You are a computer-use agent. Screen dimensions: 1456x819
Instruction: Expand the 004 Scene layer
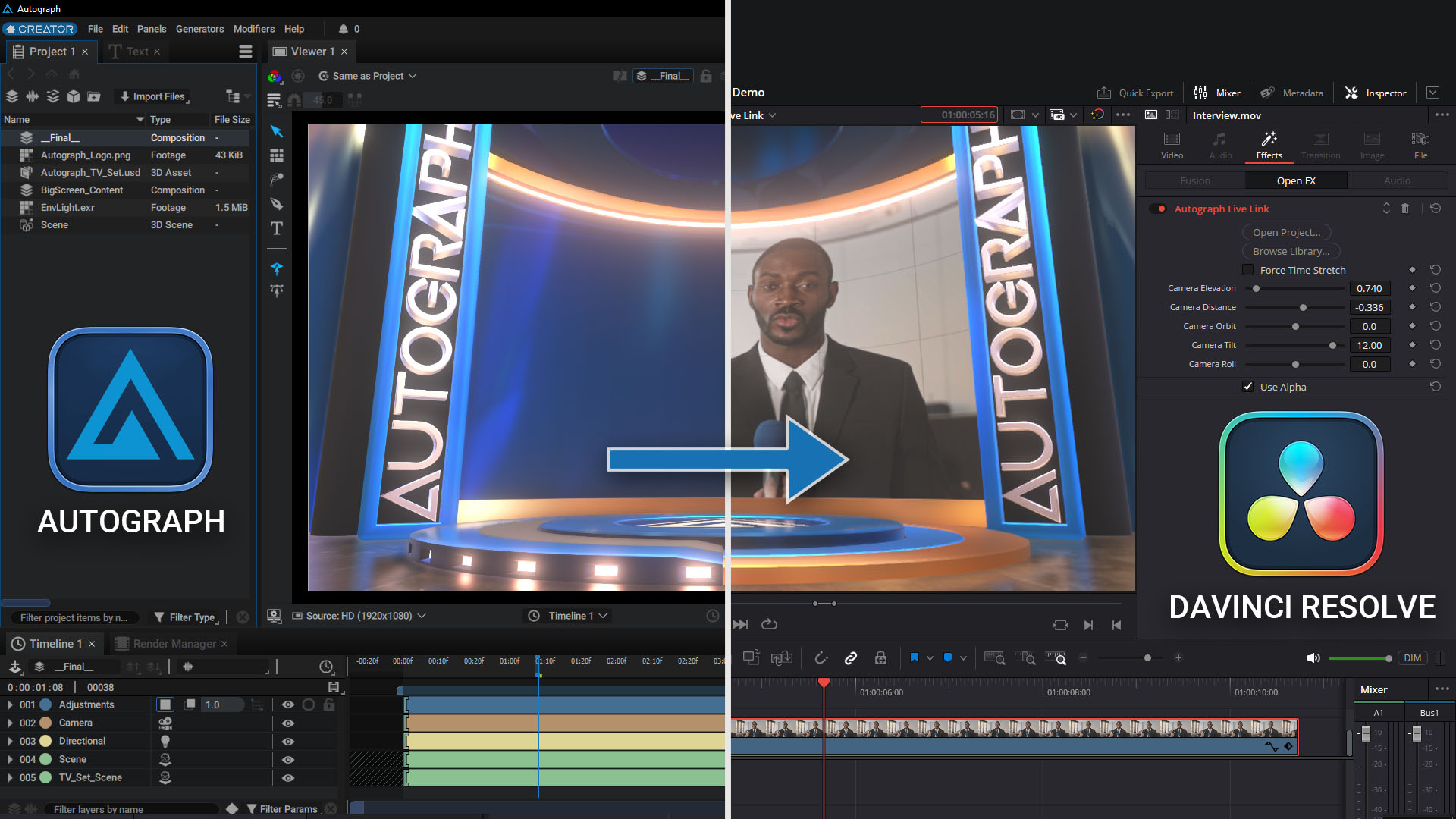tap(10, 759)
